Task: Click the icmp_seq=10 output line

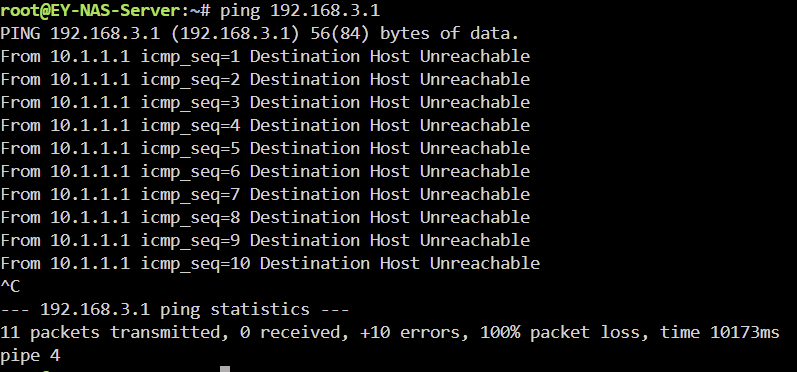Action: 270,264
